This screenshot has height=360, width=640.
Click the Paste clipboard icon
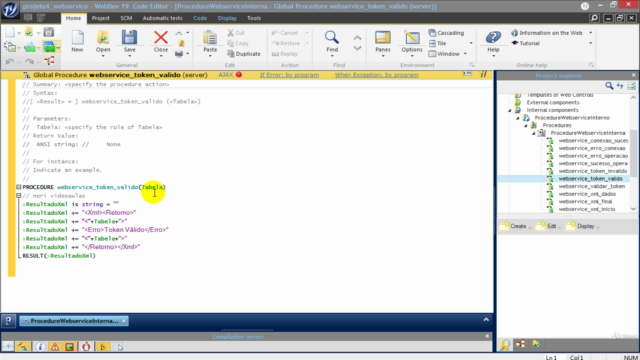click(x=210, y=38)
